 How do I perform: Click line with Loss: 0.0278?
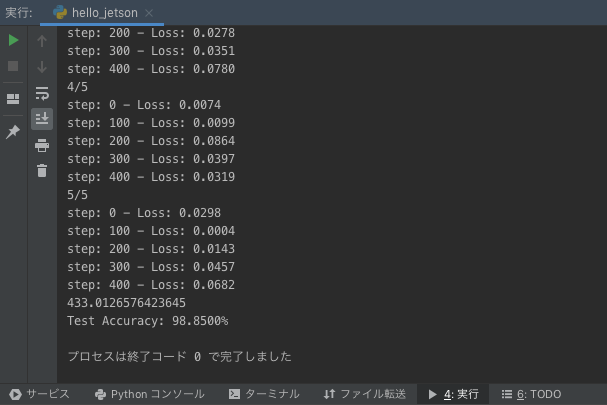151,33
